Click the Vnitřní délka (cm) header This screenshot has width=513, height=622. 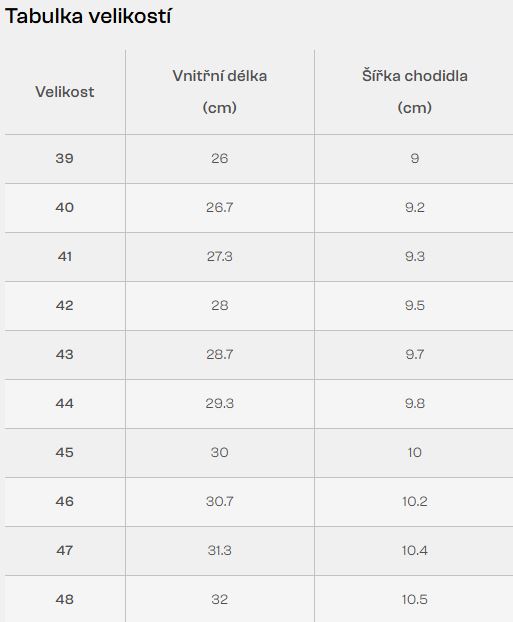[x=219, y=92]
